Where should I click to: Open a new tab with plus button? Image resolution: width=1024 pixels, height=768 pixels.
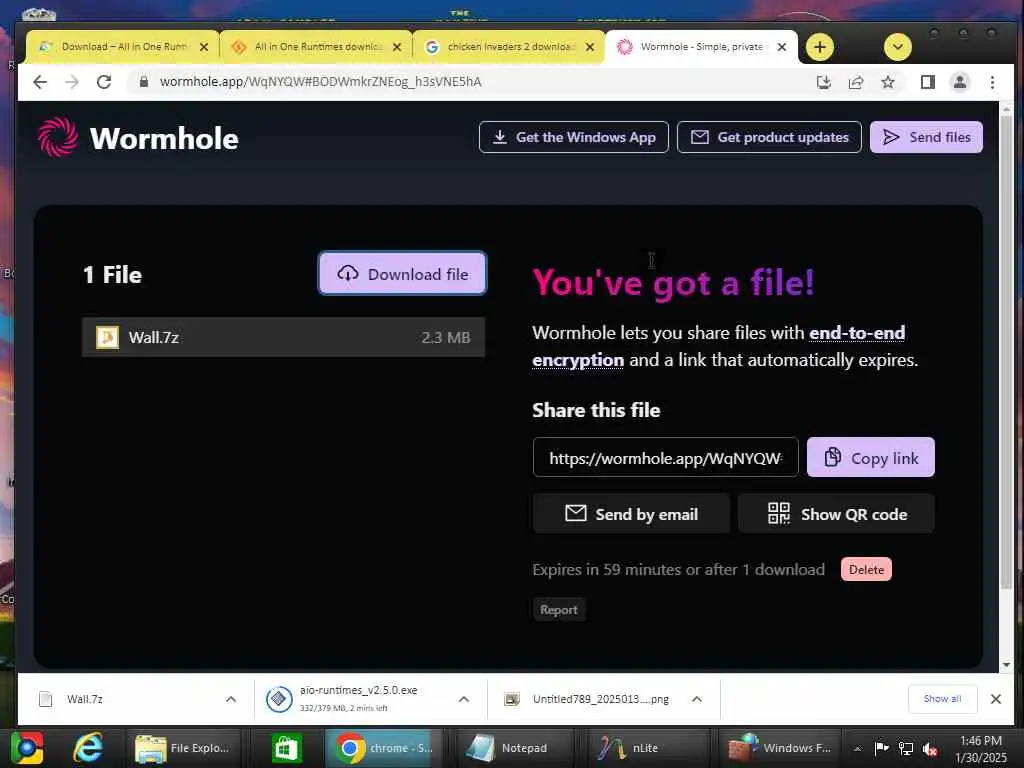[x=820, y=47]
